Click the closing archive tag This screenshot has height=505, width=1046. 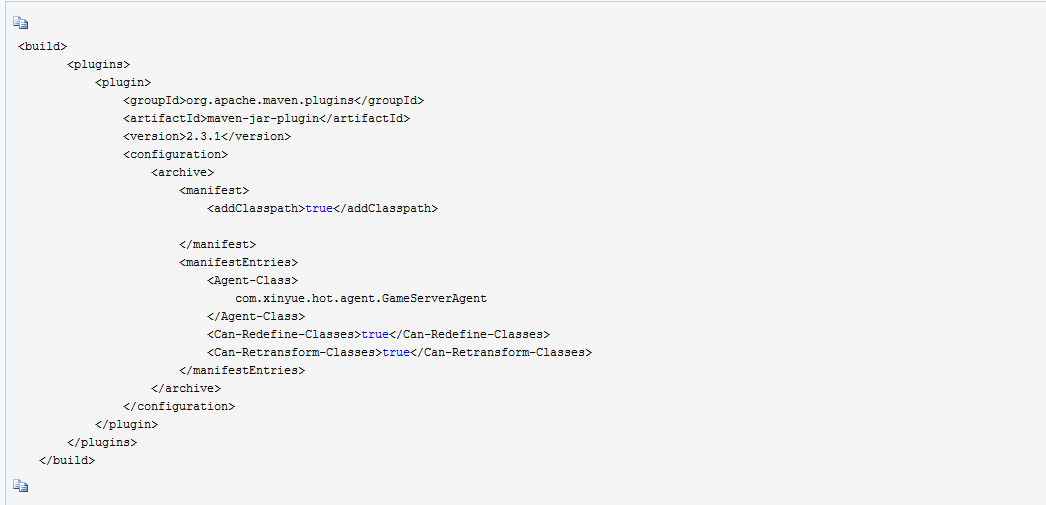186,388
